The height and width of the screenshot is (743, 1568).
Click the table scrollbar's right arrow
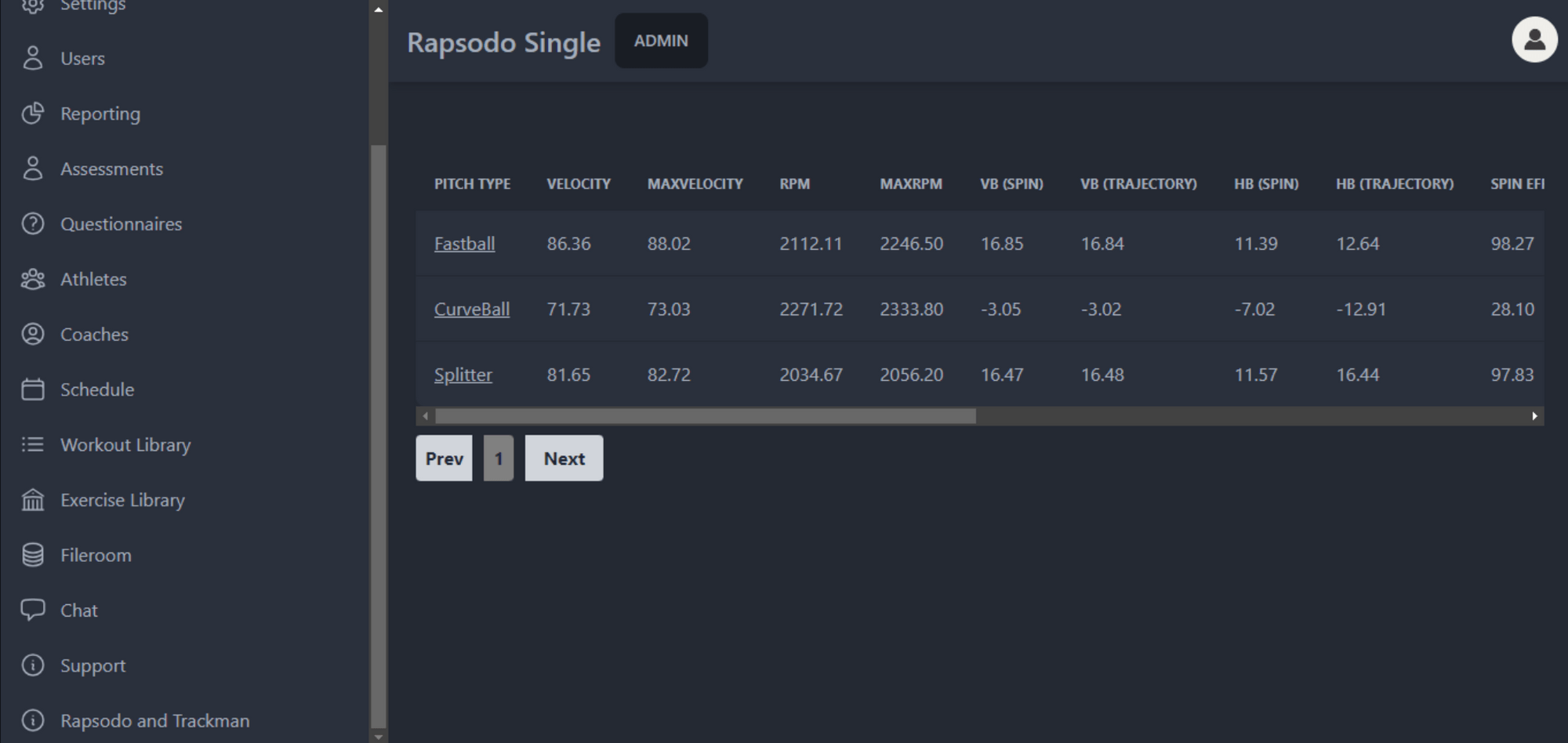click(x=1534, y=416)
